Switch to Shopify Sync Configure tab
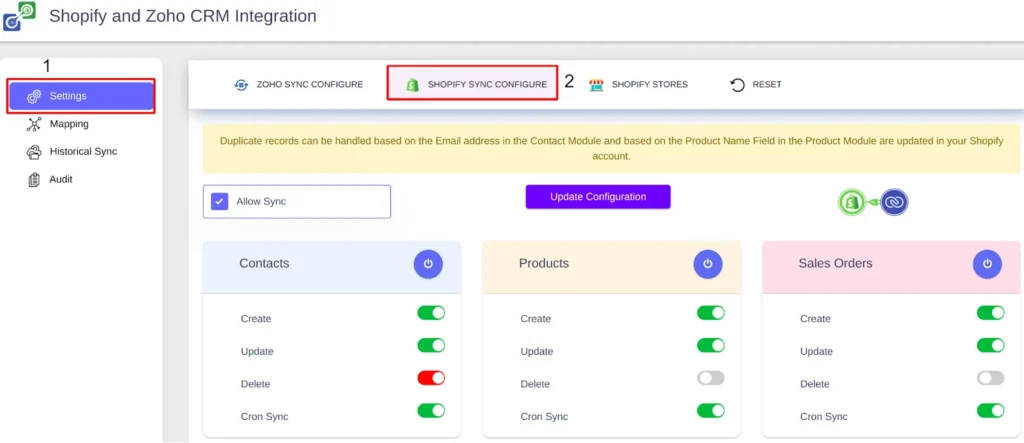 pyautogui.click(x=472, y=83)
